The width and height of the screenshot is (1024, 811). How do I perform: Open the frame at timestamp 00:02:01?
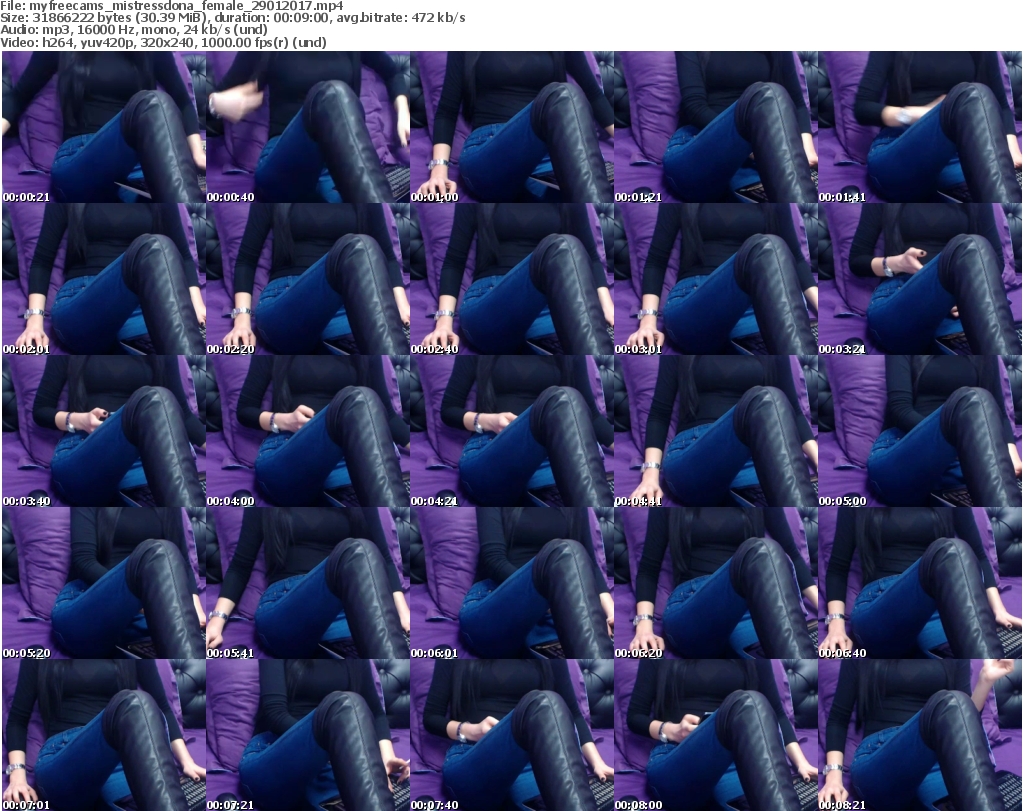pyautogui.click(x=104, y=279)
